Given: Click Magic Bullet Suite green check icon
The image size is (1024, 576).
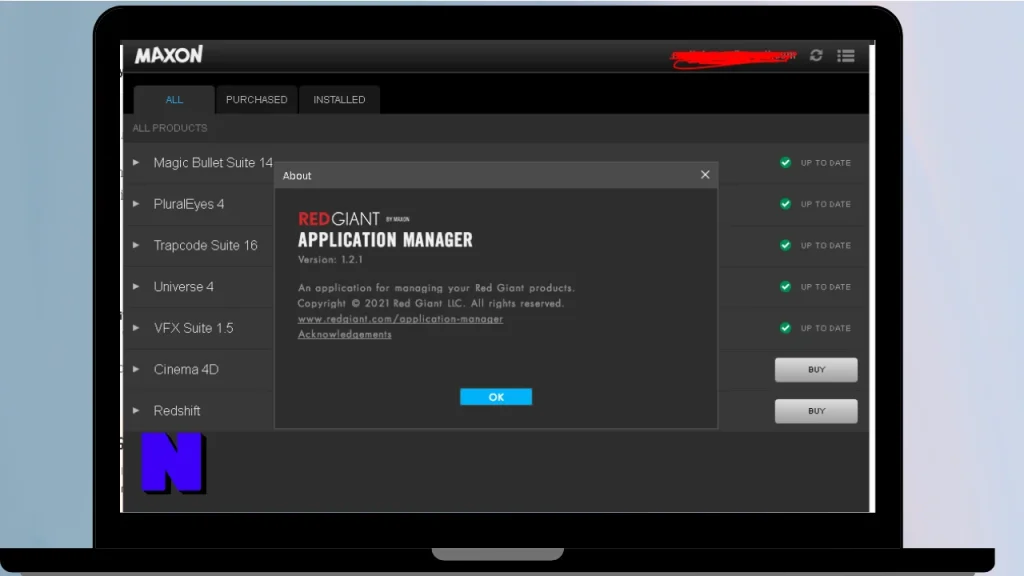Looking at the screenshot, I should (785, 163).
